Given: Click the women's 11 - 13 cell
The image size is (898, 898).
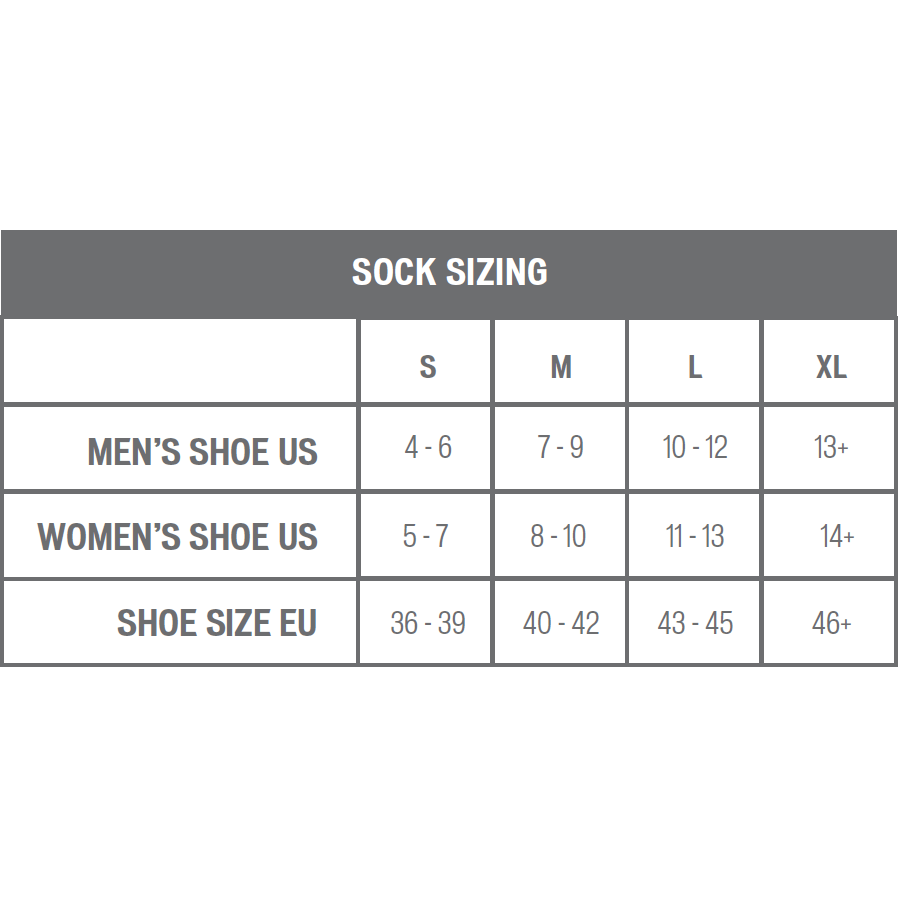Looking at the screenshot, I should [x=695, y=536].
